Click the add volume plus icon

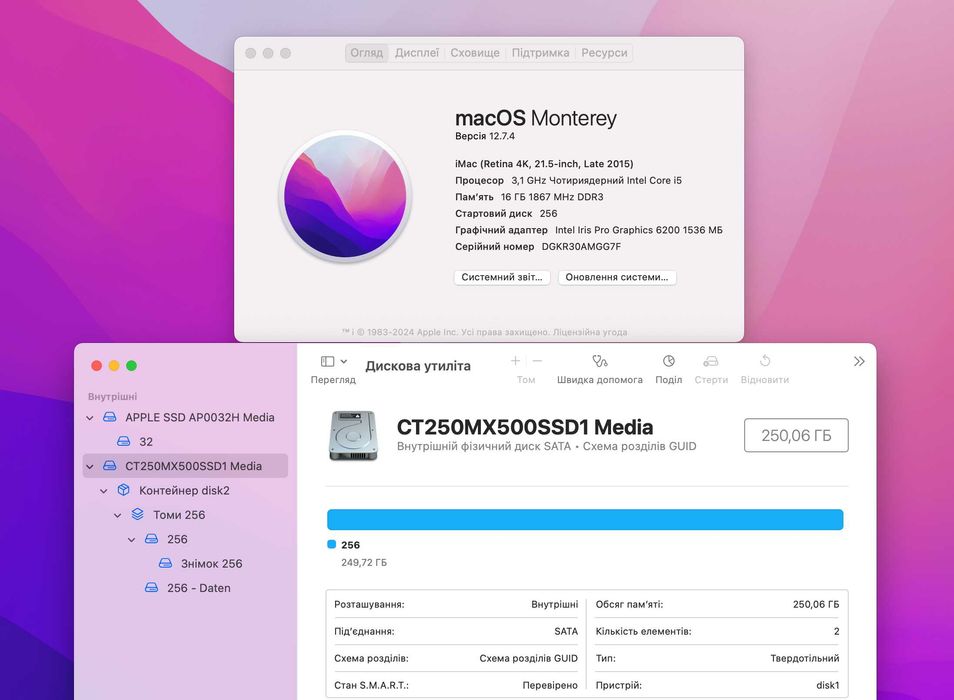point(515,361)
